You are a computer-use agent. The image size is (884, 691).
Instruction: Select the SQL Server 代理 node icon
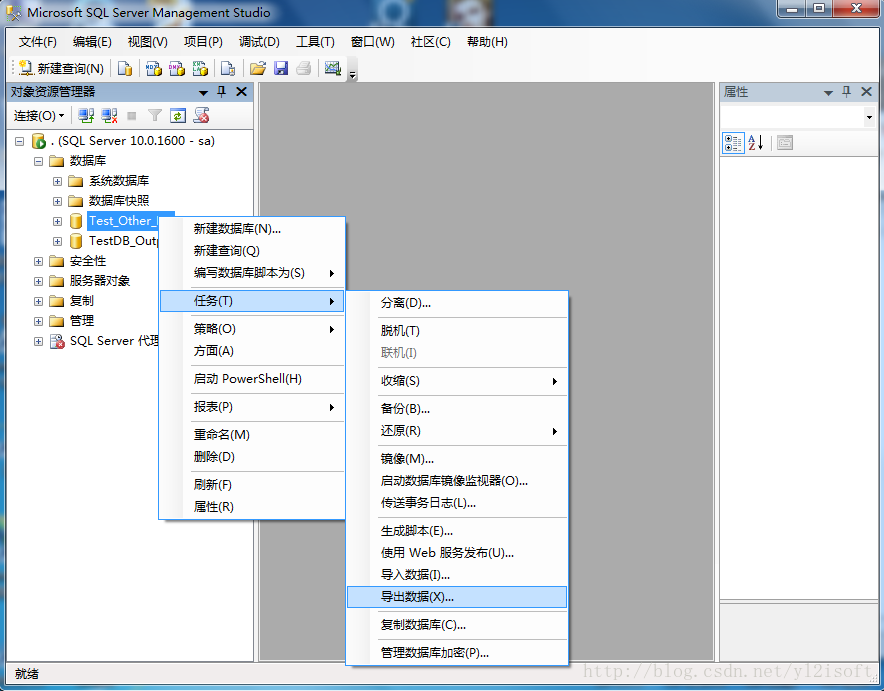tap(57, 341)
